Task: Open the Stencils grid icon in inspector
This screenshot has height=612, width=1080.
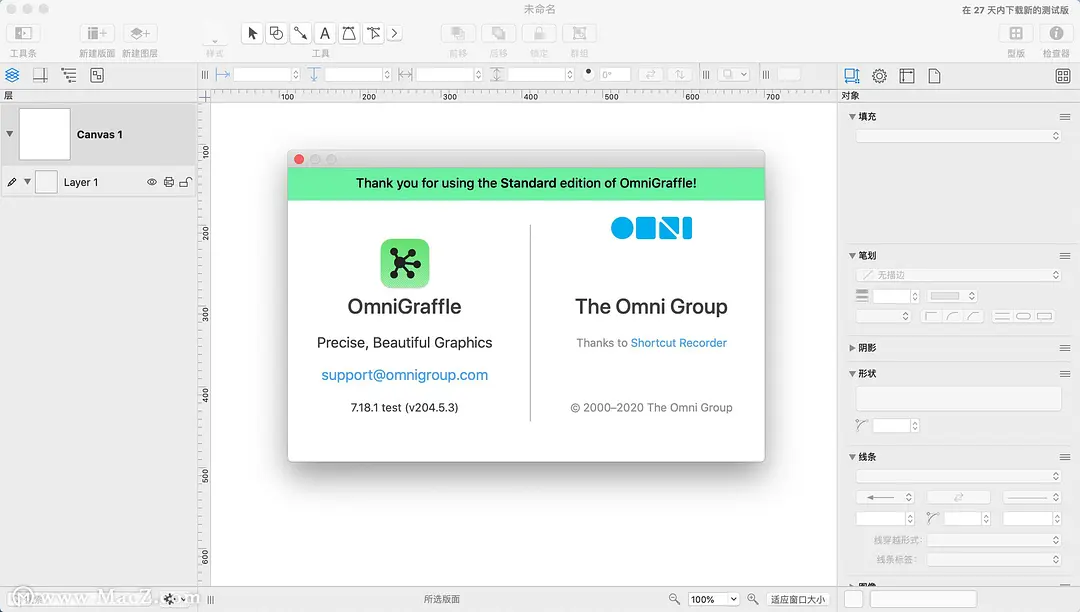Action: [x=1063, y=76]
